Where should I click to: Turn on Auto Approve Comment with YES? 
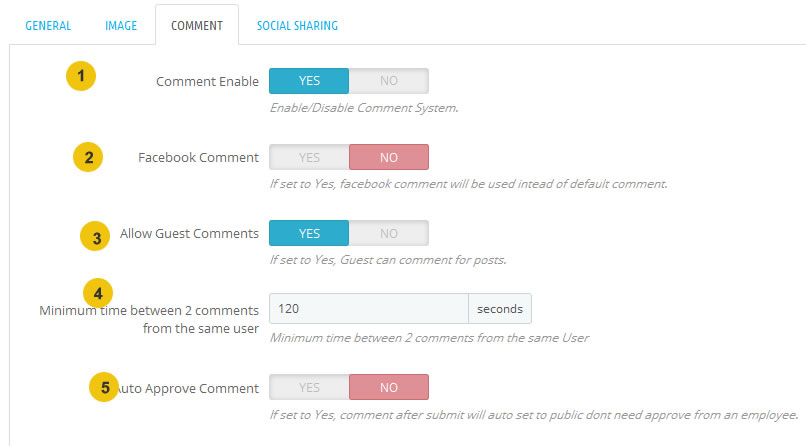coord(309,387)
